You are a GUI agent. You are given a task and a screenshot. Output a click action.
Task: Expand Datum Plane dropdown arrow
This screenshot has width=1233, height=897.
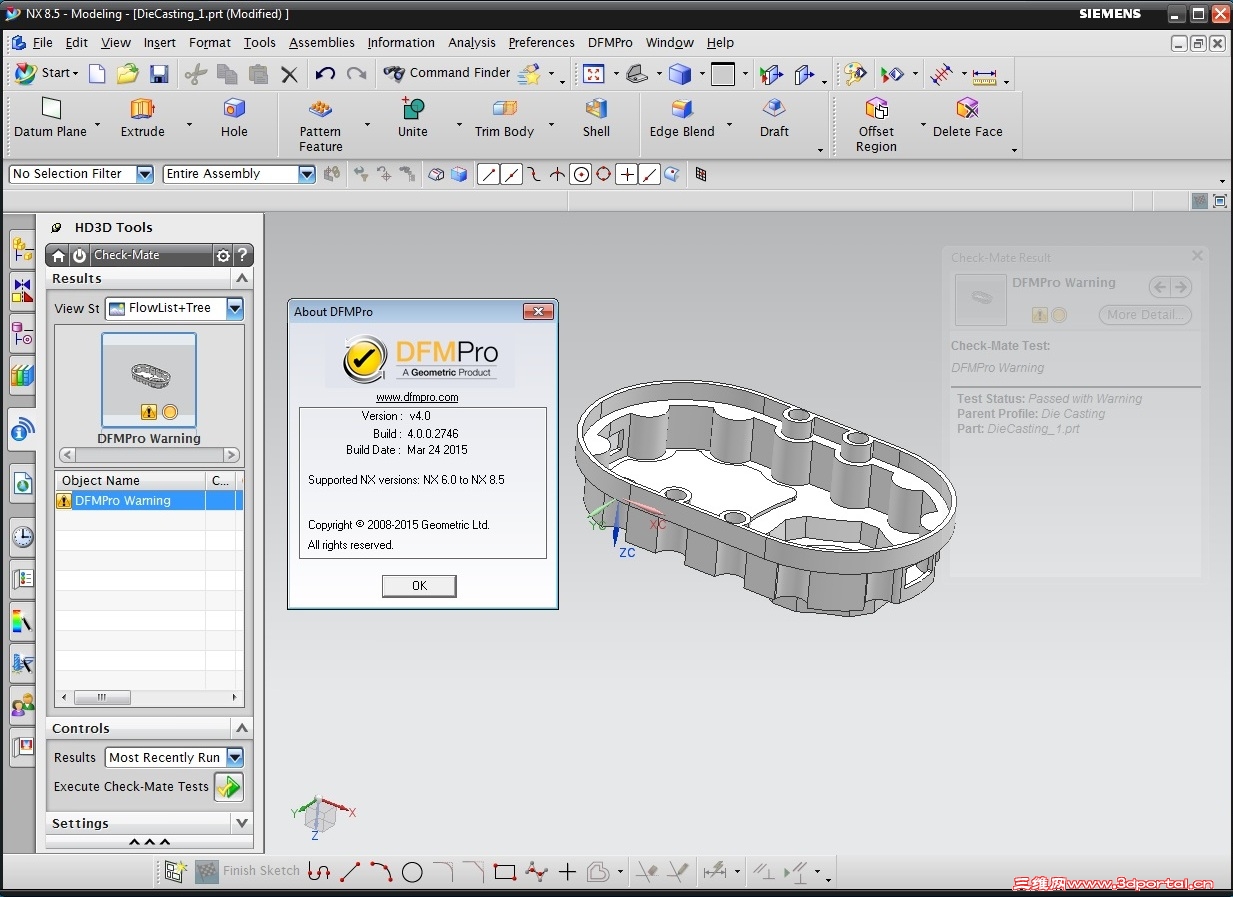click(x=97, y=126)
